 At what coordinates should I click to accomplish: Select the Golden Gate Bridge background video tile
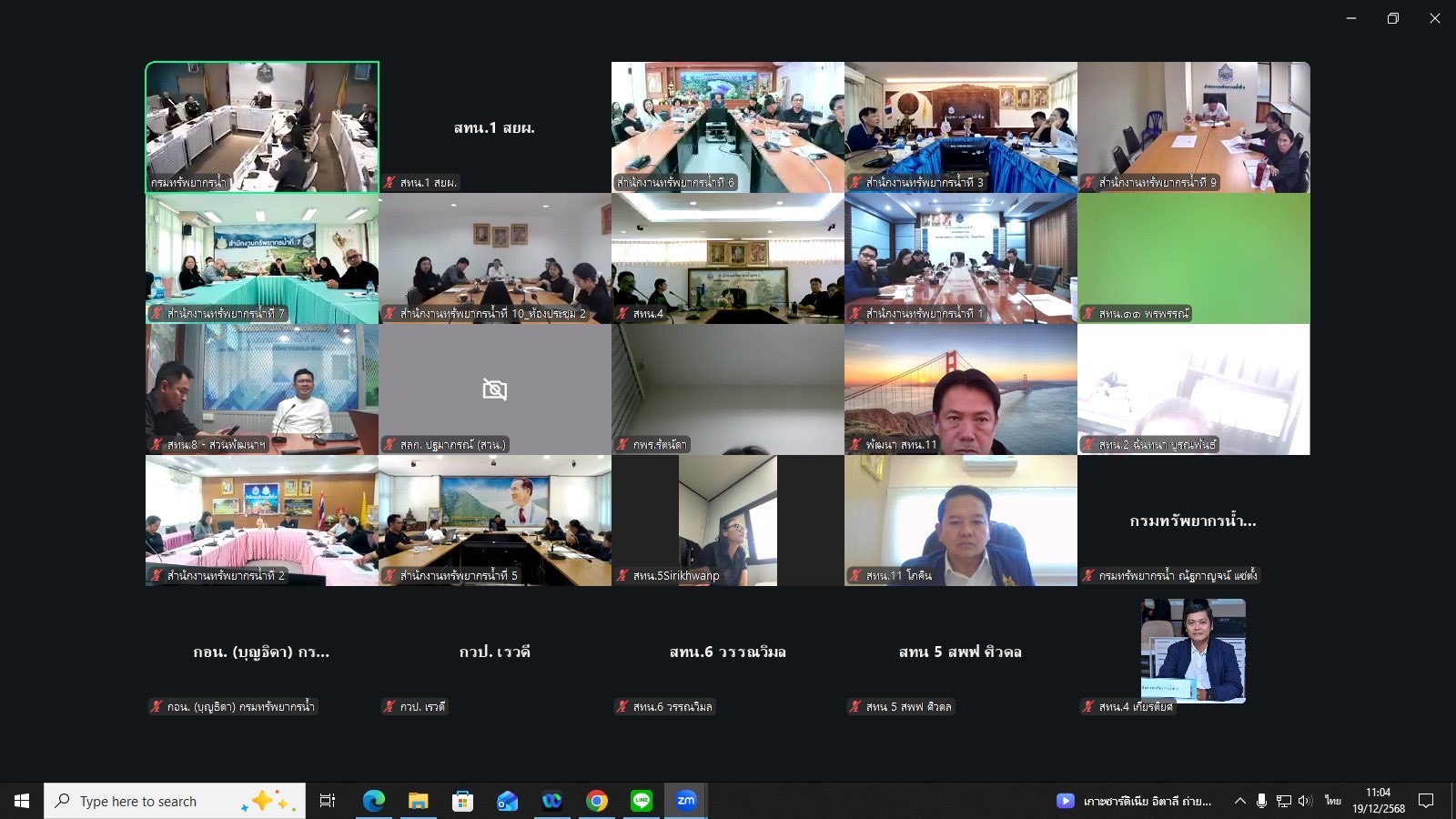point(960,389)
